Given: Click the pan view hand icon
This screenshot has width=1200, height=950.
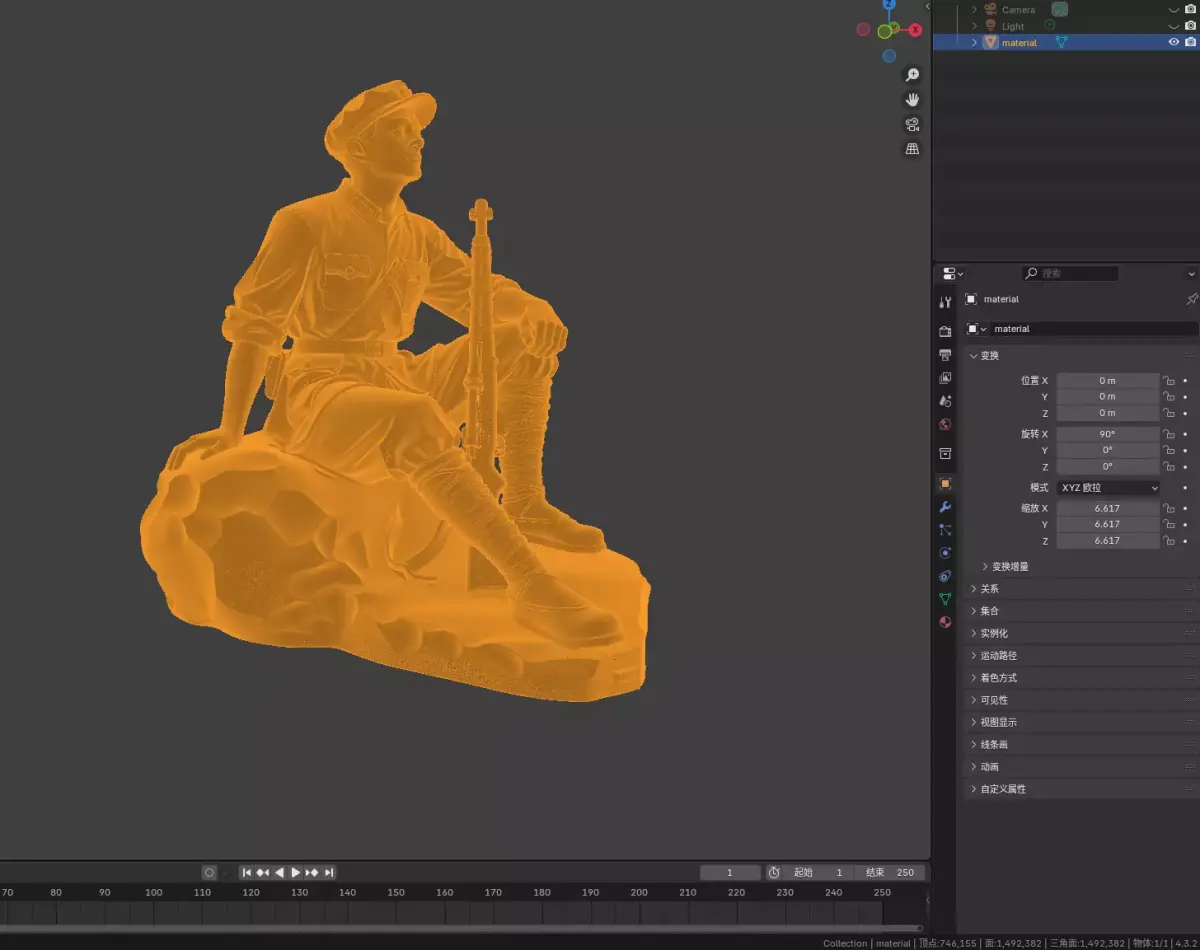Looking at the screenshot, I should click(912, 100).
